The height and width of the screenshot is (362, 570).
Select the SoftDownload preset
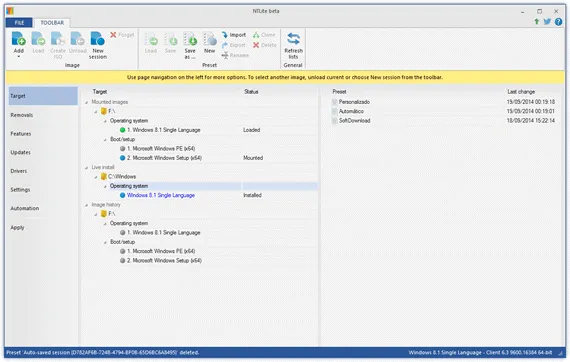(354, 121)
